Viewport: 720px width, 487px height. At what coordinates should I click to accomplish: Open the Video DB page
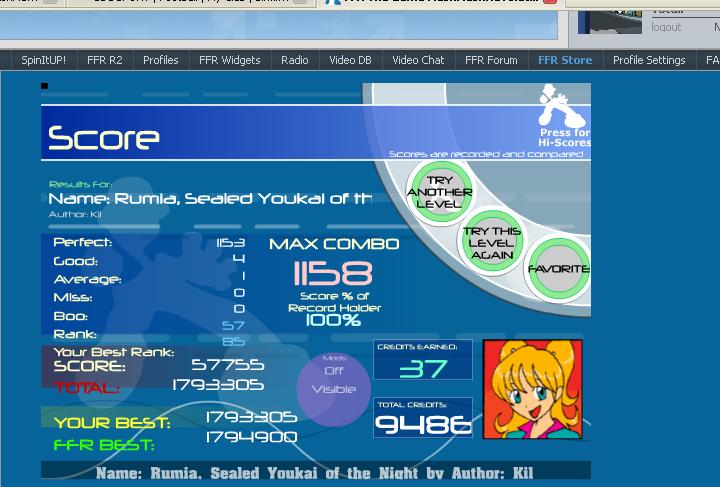[350, 60]
